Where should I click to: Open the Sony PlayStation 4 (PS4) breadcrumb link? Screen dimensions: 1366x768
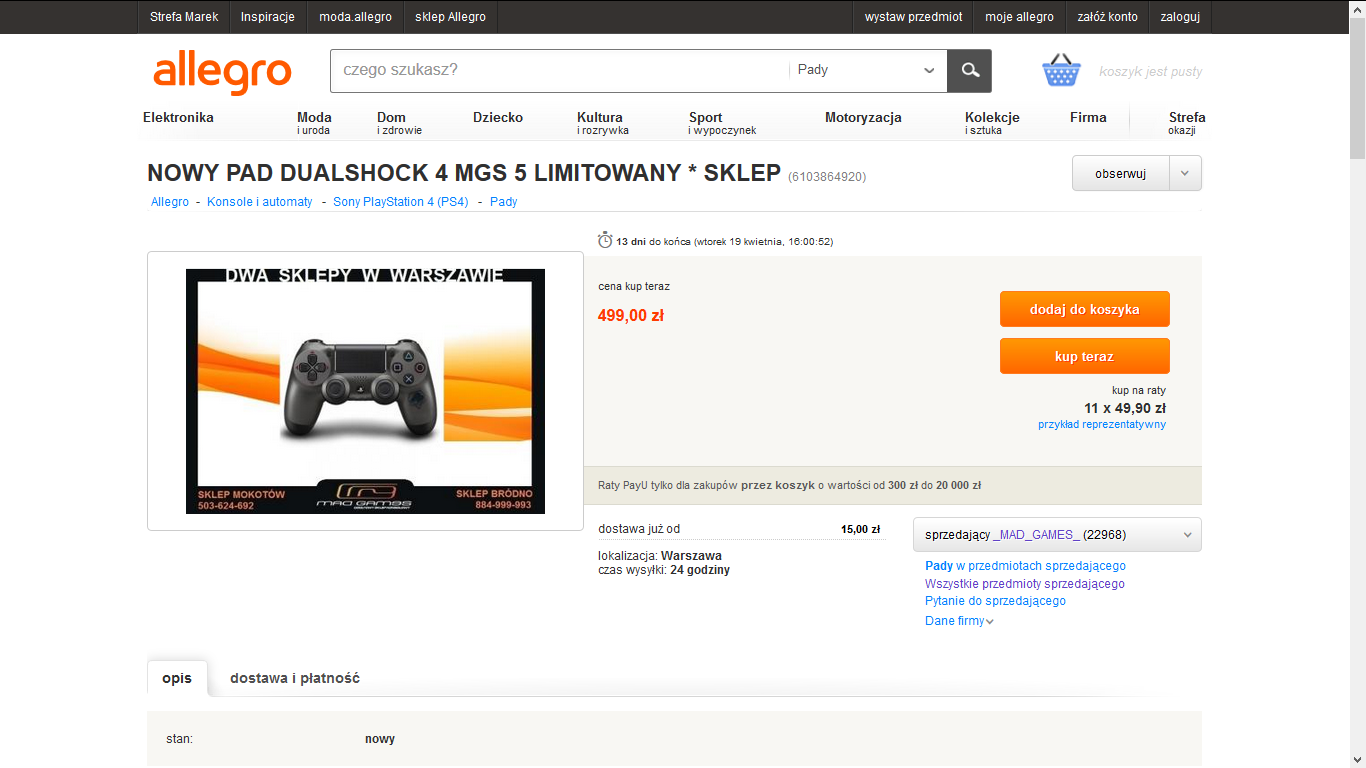[401, 201]
